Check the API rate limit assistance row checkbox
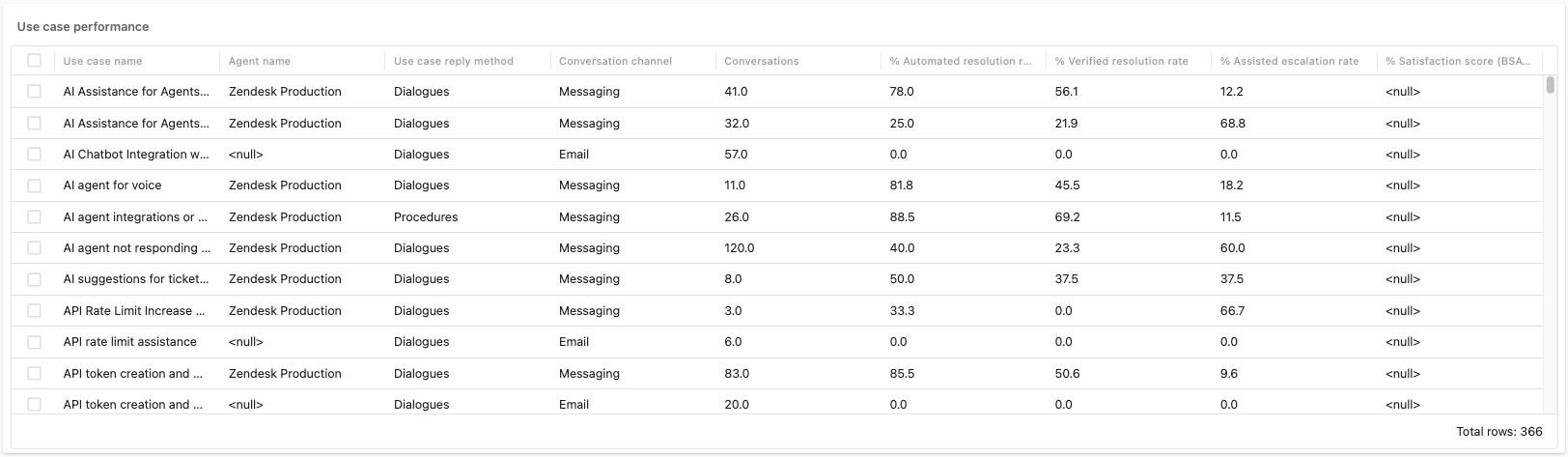1568x457 pixels. click(x=34, y=342)
